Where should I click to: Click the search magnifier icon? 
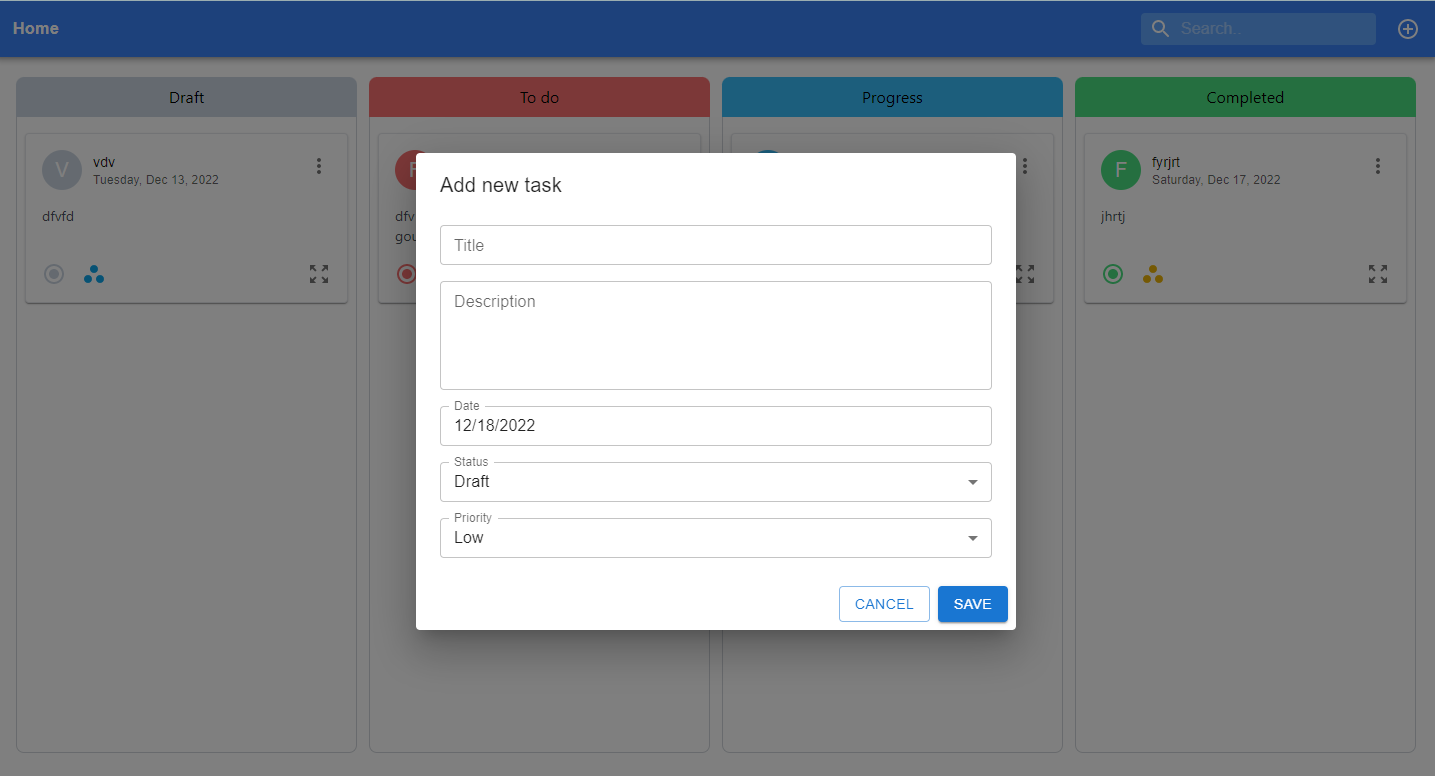[x=1160, y=28]
